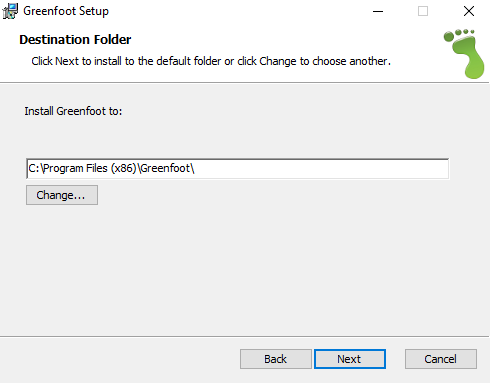This screenshot has width=490, height=383.
Task: Proceed with the Next button
Action: click(350, 359)
